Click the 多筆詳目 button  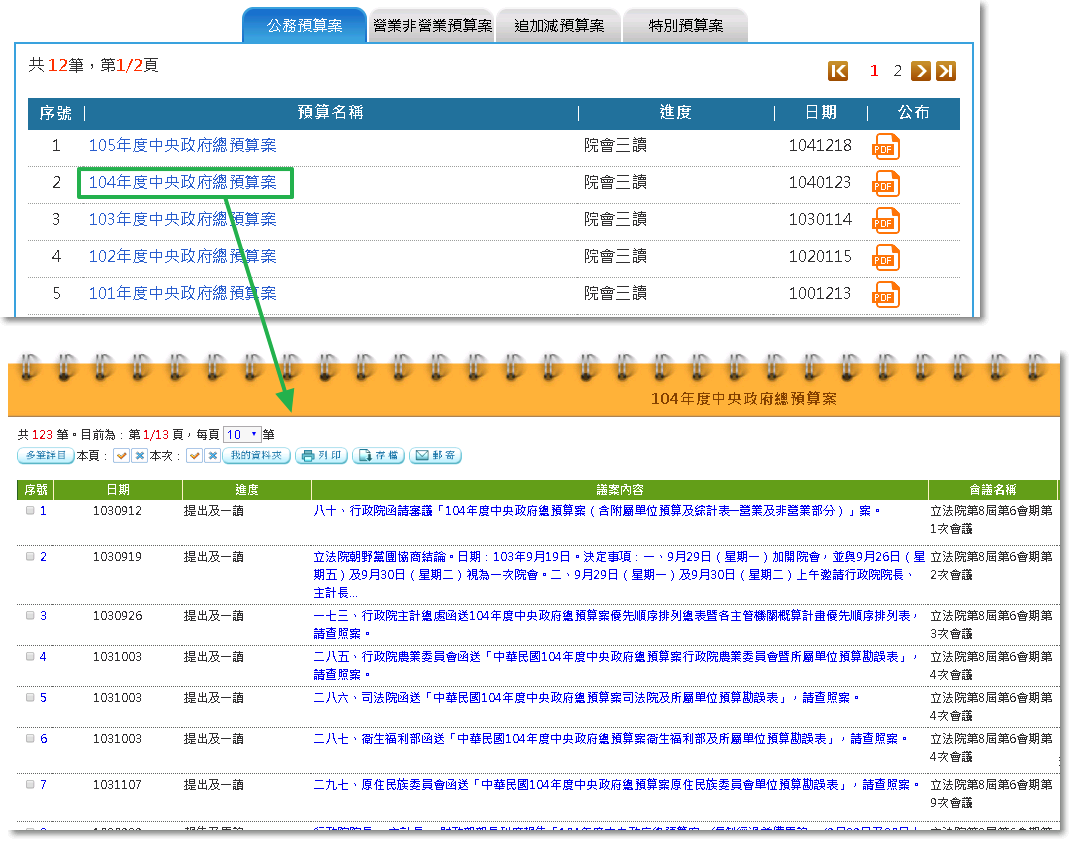[x=45, y=456]
